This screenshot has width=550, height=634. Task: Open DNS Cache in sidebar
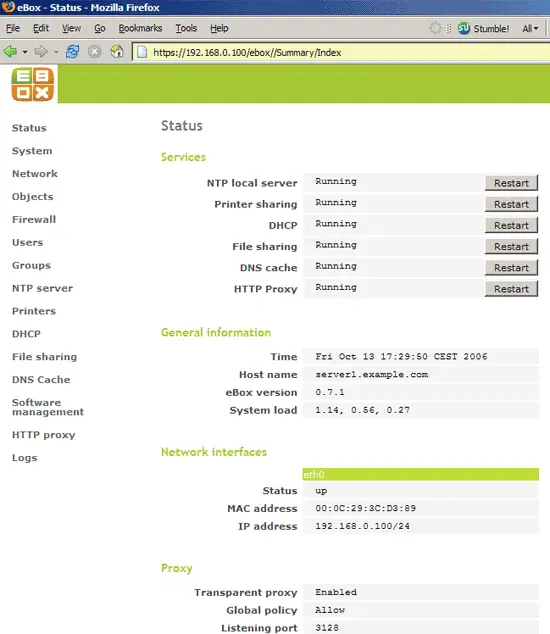pyautogui.click(x=41, y=379)
